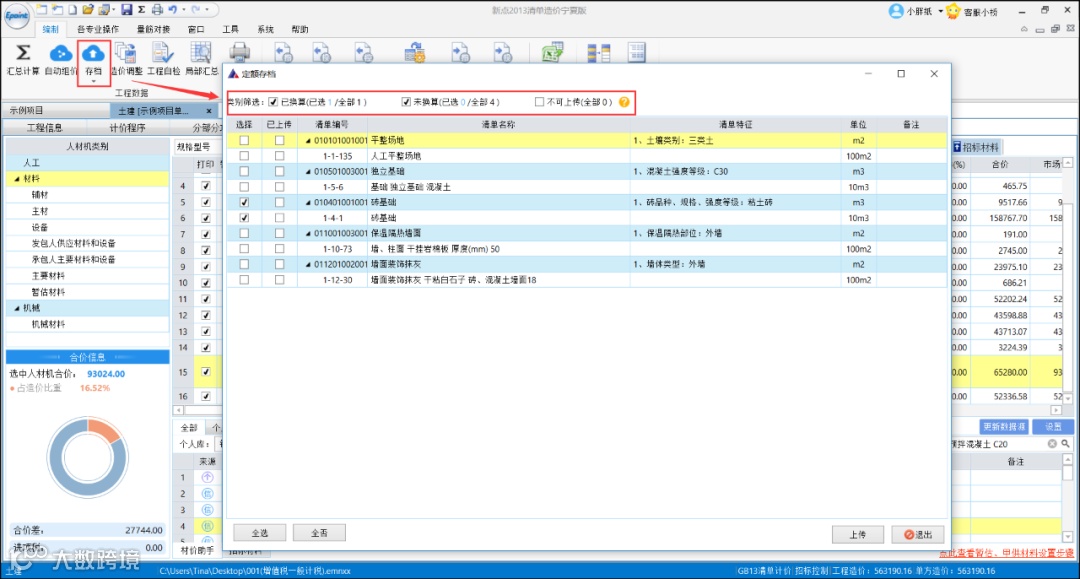Run 自动组价 from the ribbon
This screenshot has width=1080, height=579.
pos(61,53)
